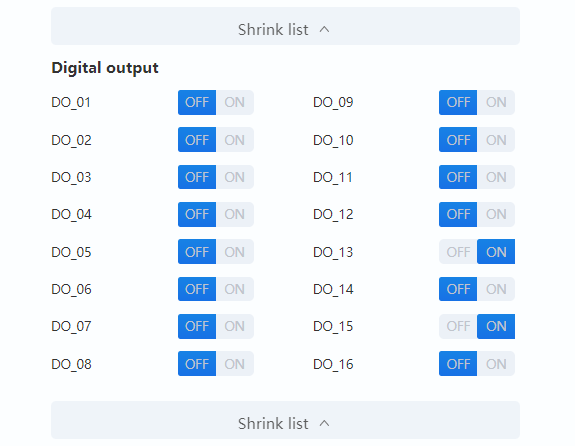Turn DO_13 OFF

coord(458,252)
